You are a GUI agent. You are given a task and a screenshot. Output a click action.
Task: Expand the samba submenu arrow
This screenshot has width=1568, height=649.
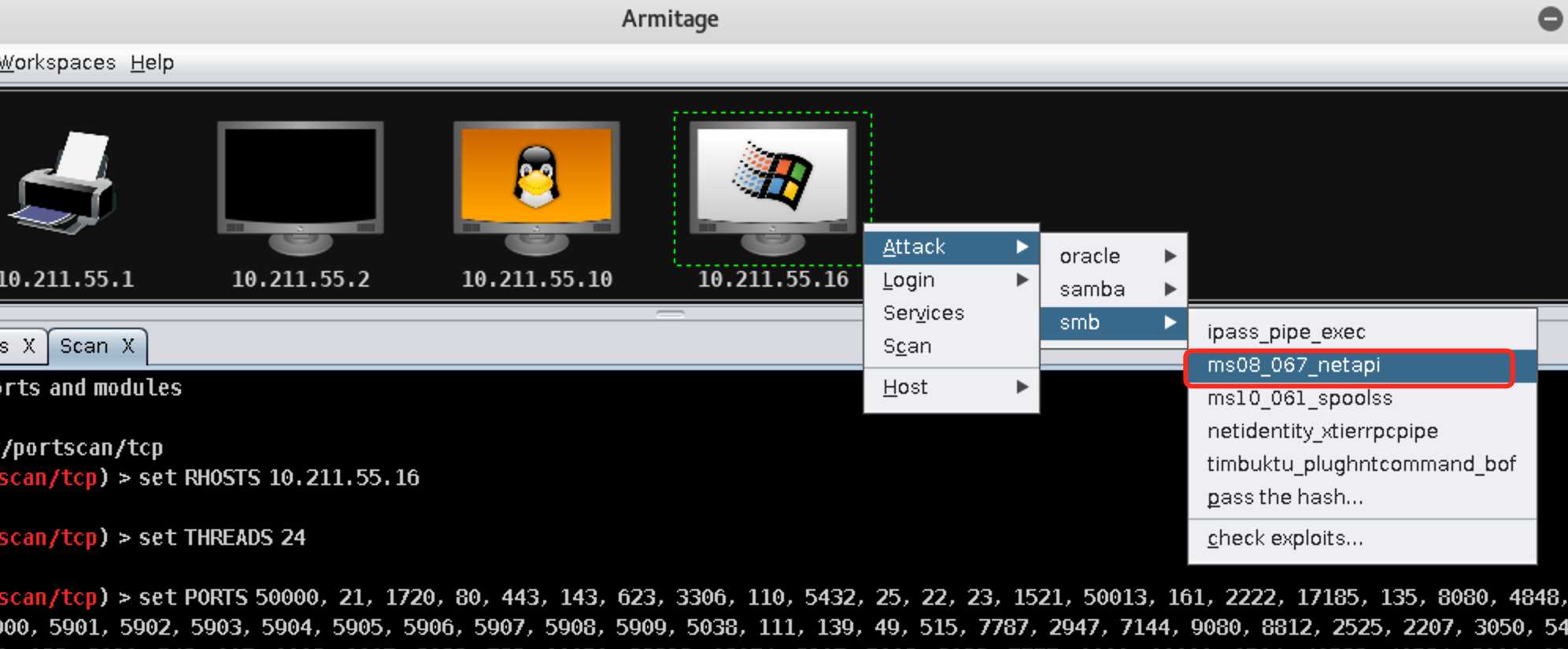[x=1170, y=289]
